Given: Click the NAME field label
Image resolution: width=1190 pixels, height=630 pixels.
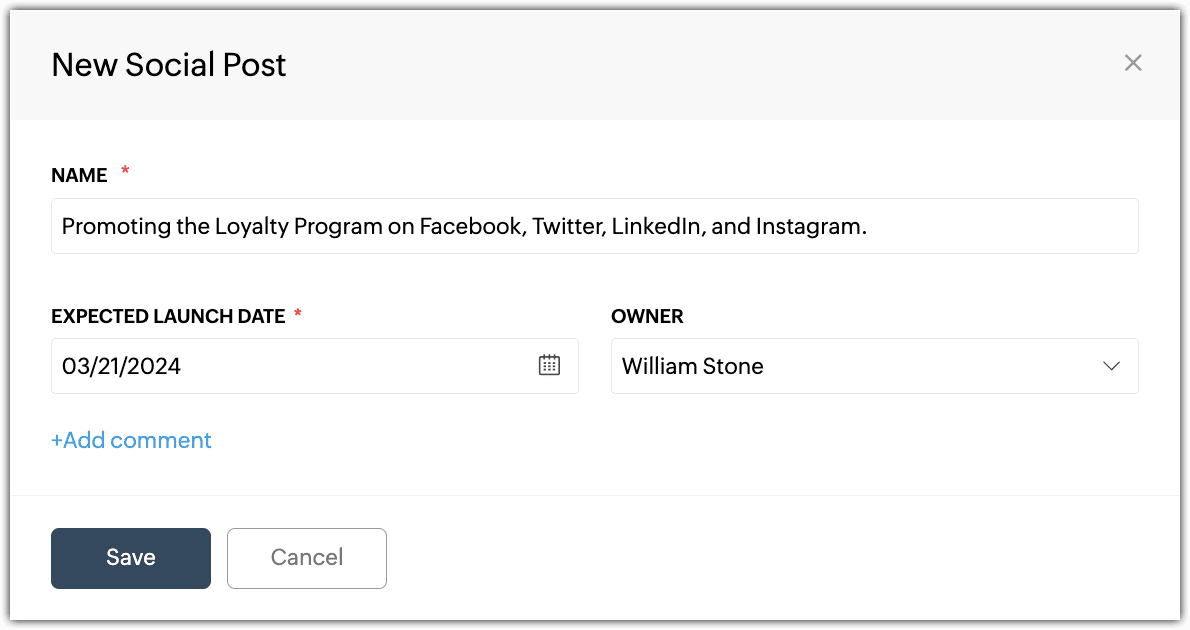Looking at the screenshot, I should tap(79, 175).
